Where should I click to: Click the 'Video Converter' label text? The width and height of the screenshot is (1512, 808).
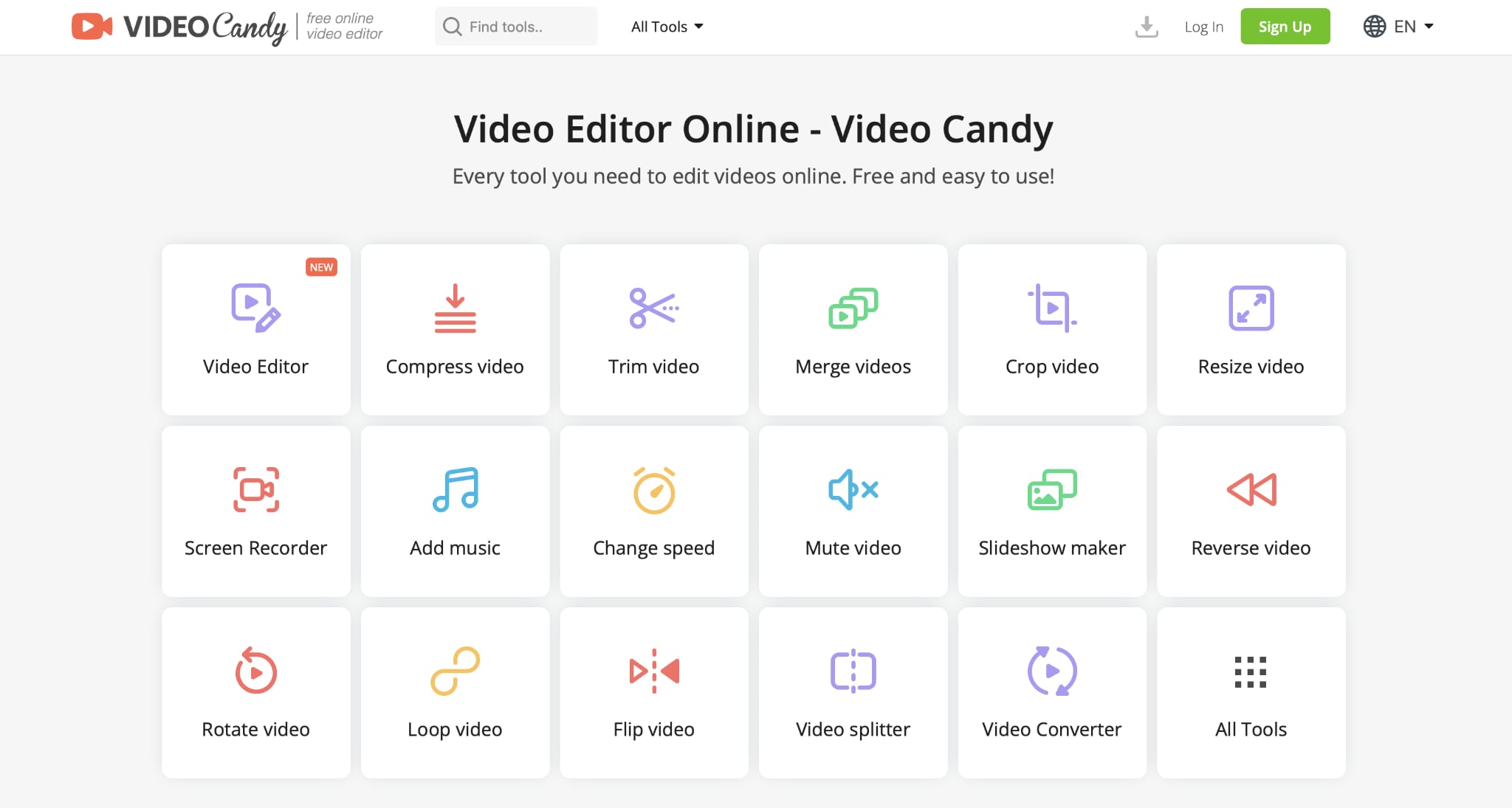tap(1052, 729)
